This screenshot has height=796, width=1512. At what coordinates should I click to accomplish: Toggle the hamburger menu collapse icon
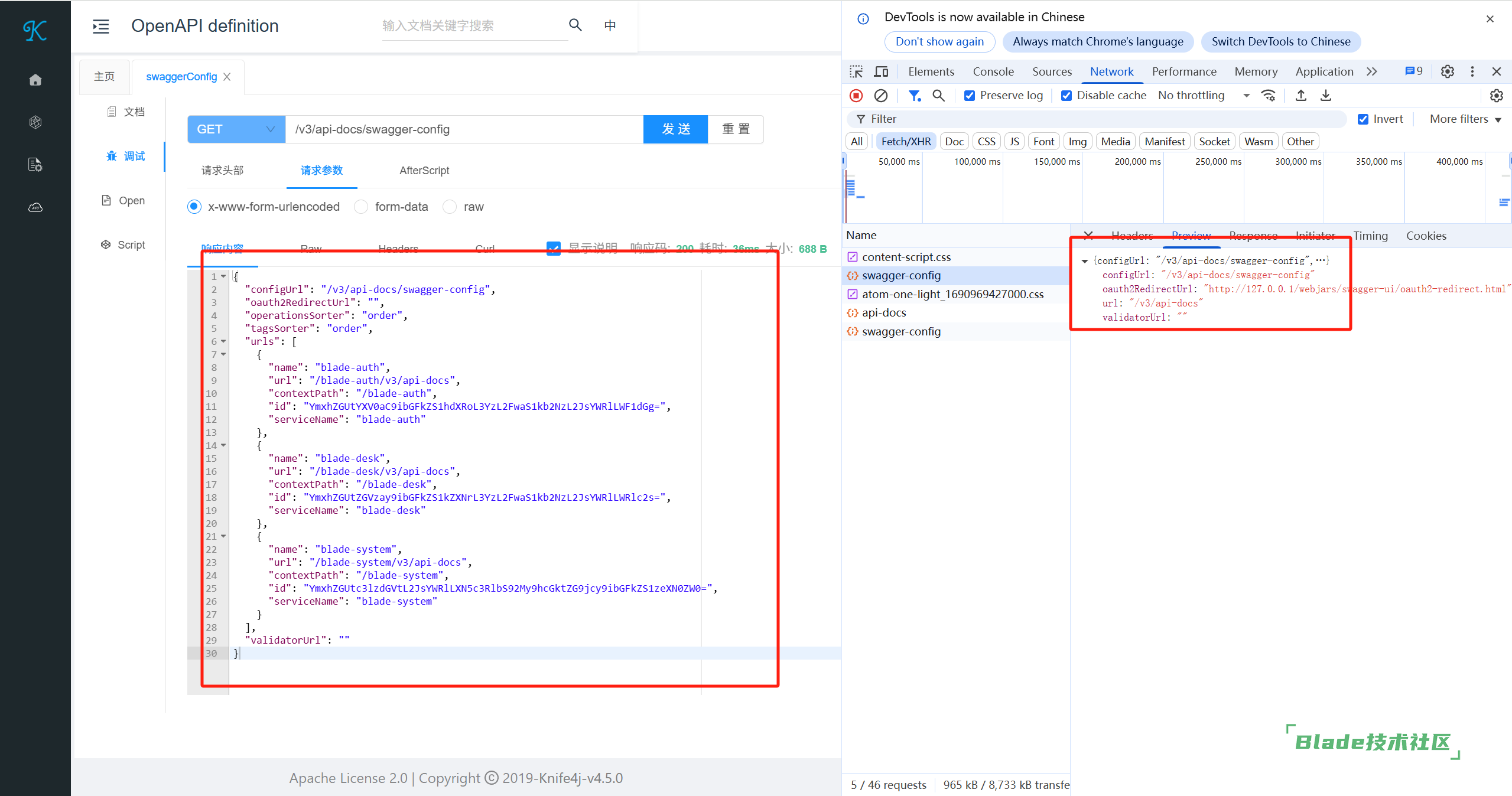click(101, 26)
